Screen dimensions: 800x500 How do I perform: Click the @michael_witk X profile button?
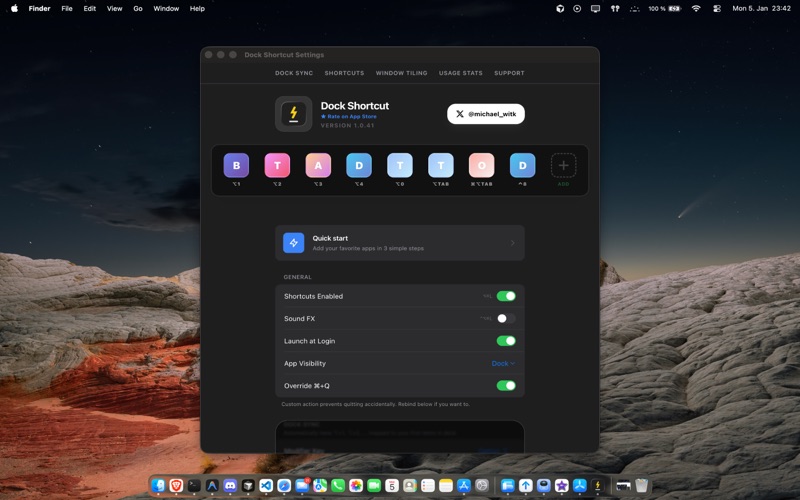point(486,114)
